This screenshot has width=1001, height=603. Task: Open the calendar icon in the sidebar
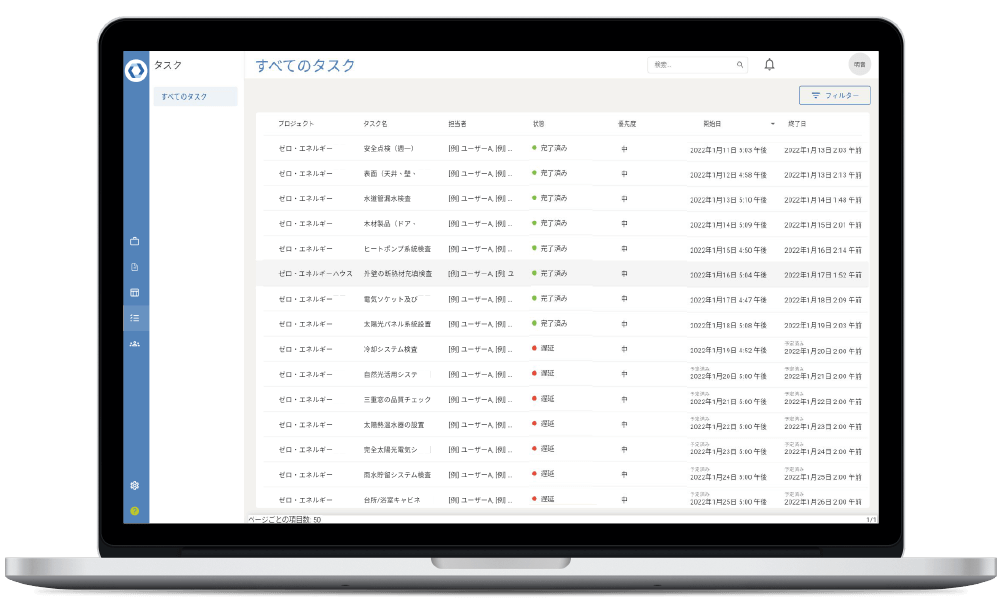[135, 292]
